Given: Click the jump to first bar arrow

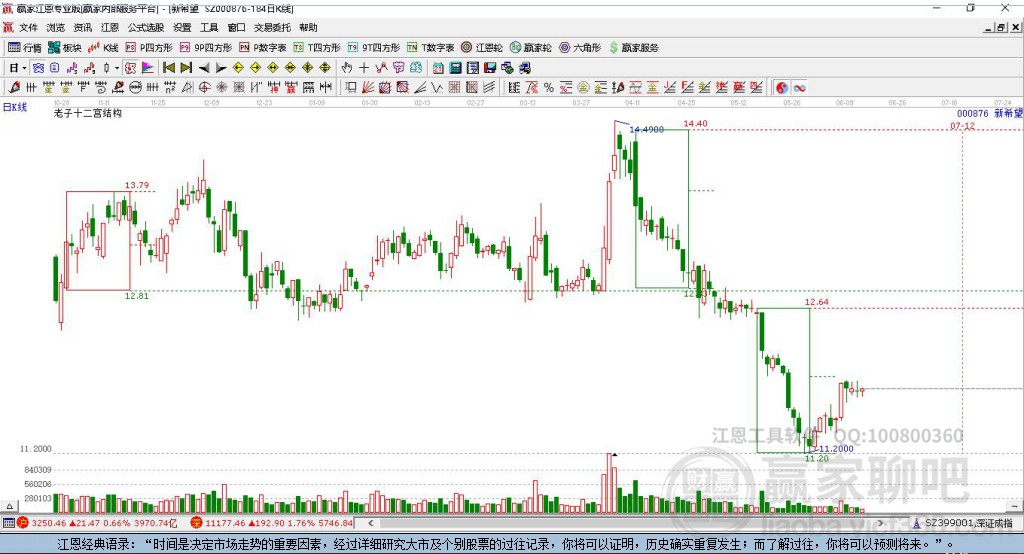Looking at the screenshot, I should point(169,67).
